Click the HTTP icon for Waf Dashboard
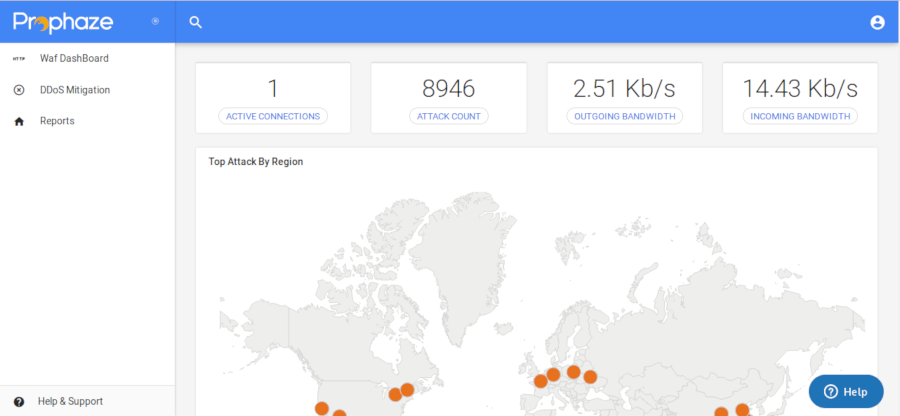Viewport: 900px width, 416px height. pos(18,59)
